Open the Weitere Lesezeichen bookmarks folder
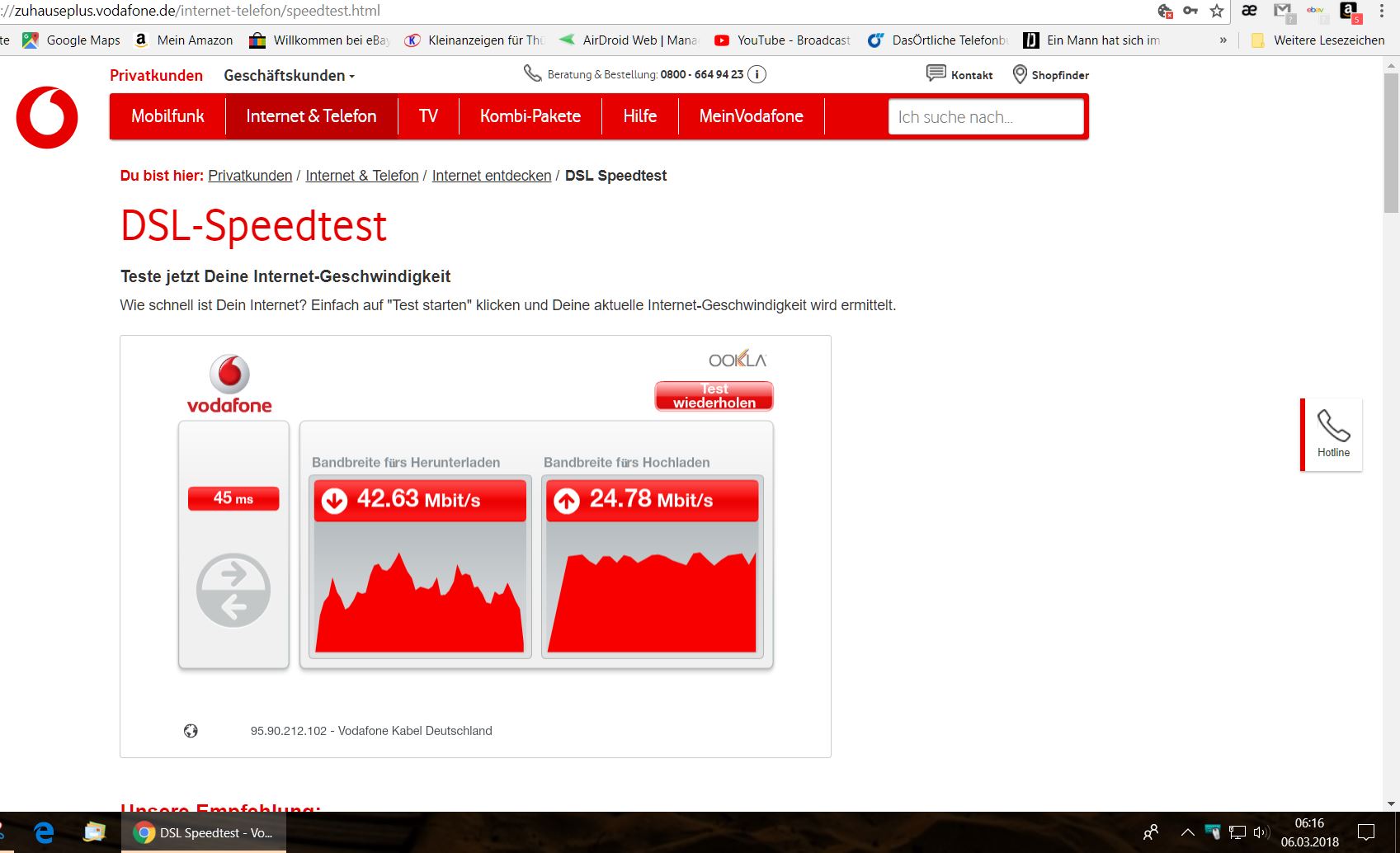Viewport: 1400px width, 853px height. tap(1318, 40)
